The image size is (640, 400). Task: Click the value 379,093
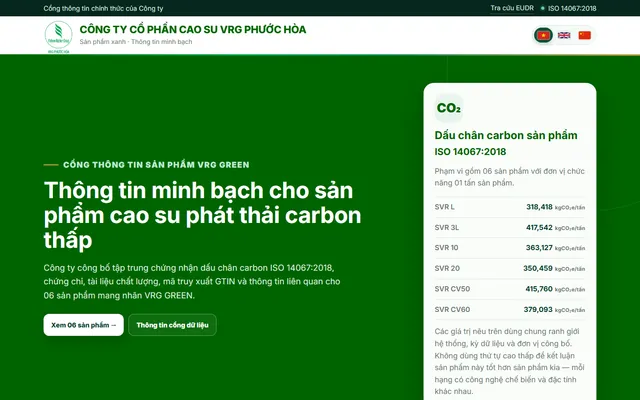(538, 309)
